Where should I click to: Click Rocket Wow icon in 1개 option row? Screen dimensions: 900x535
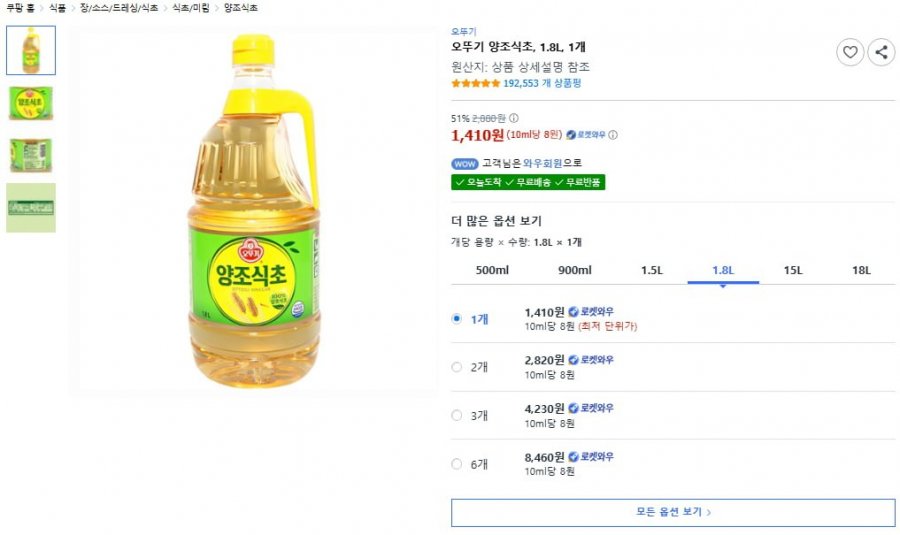pyautogui.click(x=573, y=312)
